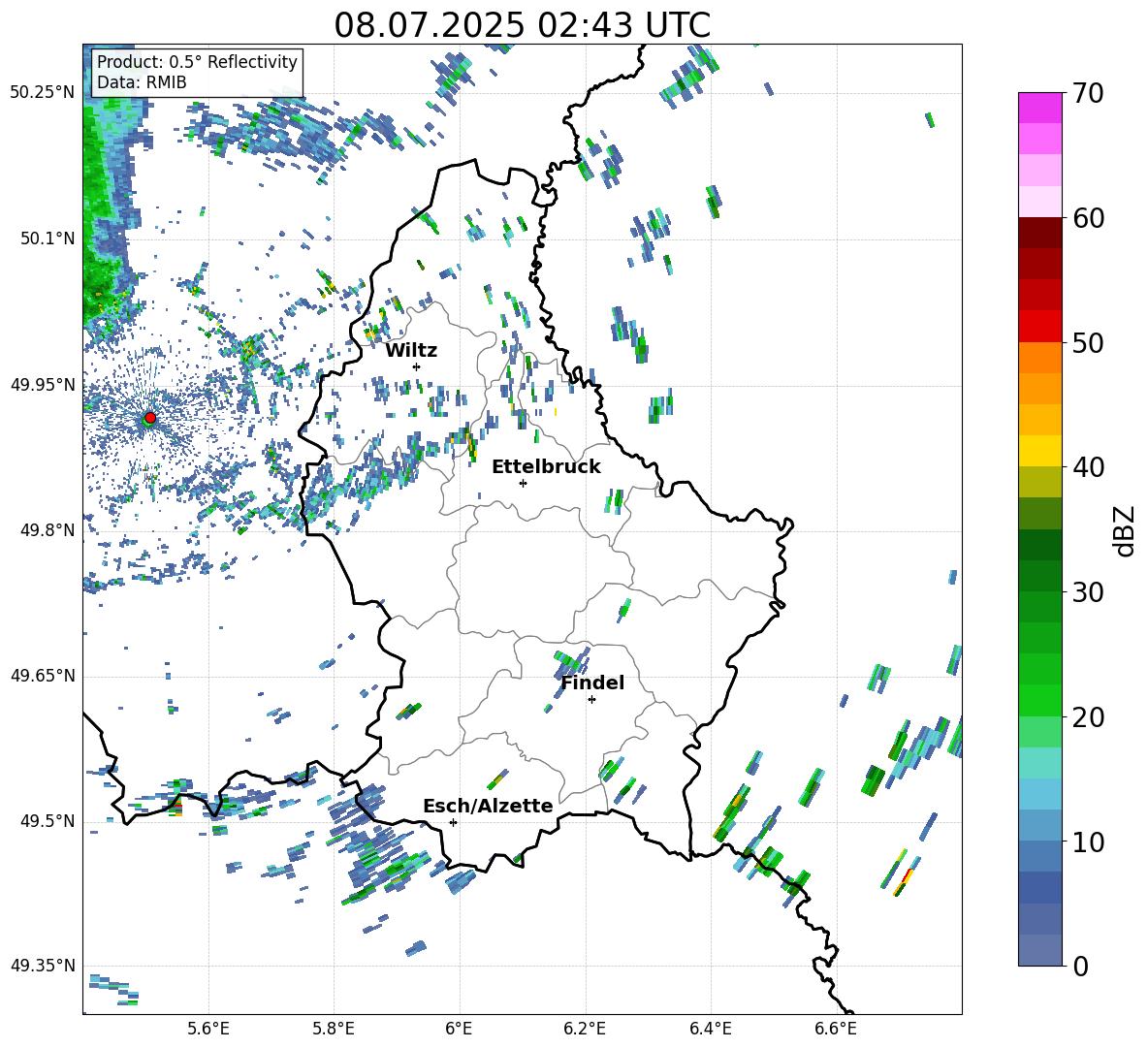The width and height of the screenshot is (1148, 1048).
Task: Click the colorbar value 20
Action: [1088, 717]
